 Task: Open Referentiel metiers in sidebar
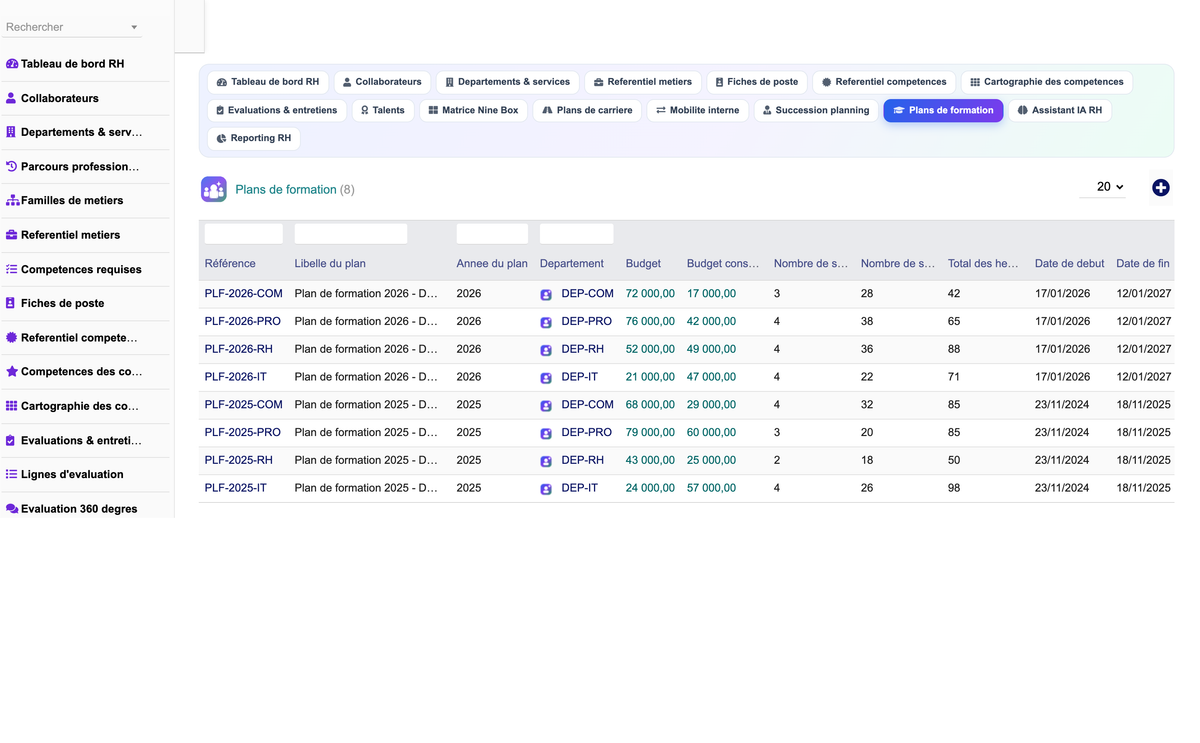pos(85,235)
